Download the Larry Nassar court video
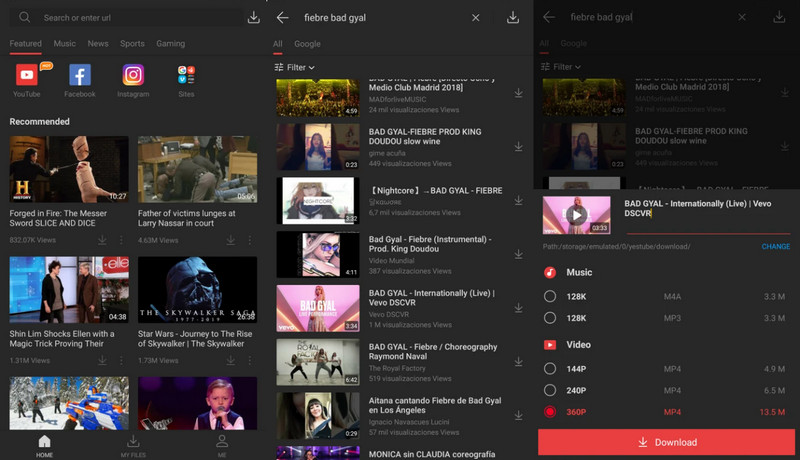Viewport: 800px width, 460px height. (x=231, y=240)
